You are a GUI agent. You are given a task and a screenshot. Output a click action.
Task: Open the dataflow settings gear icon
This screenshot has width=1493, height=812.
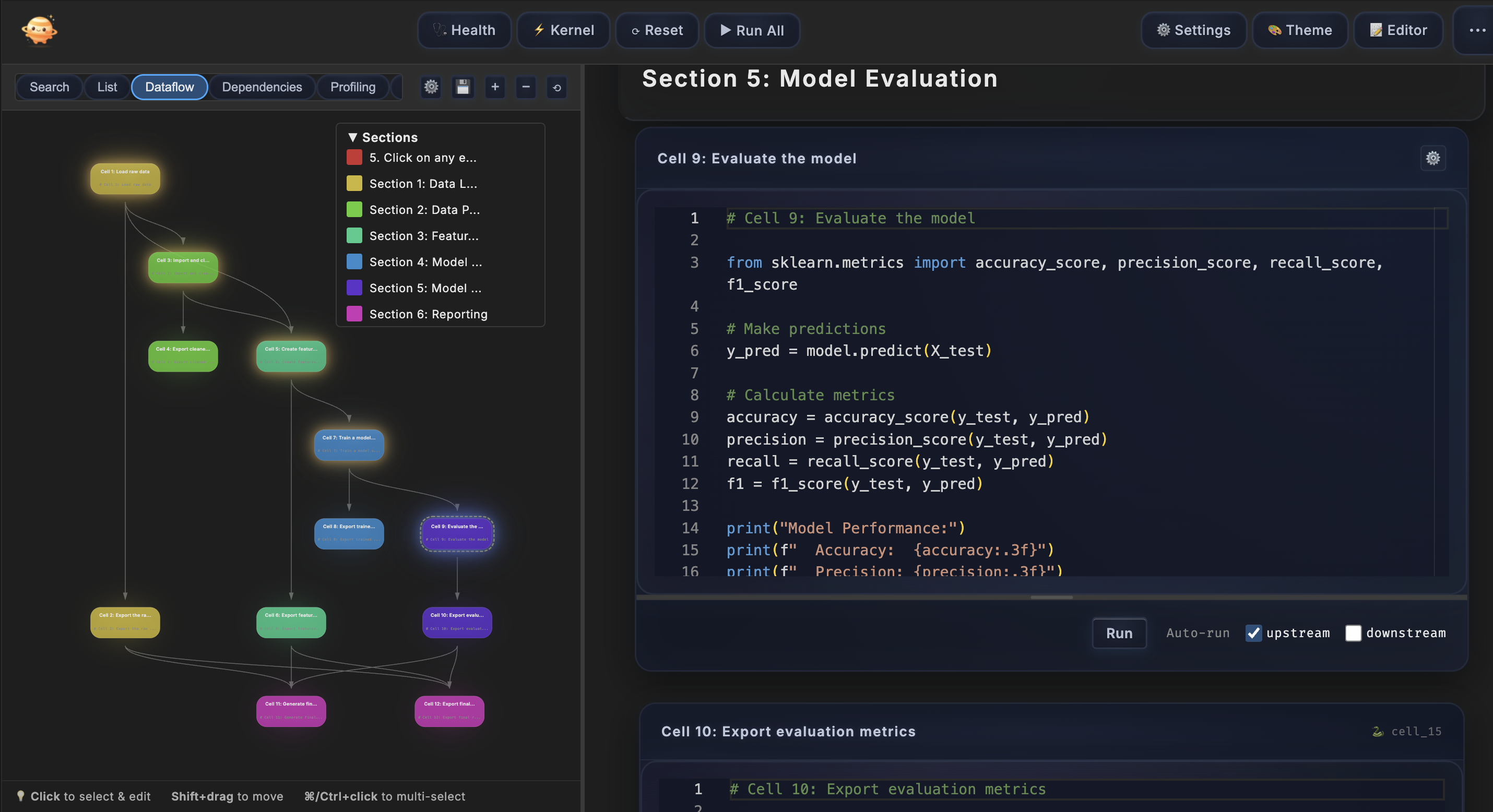point(431,88)
